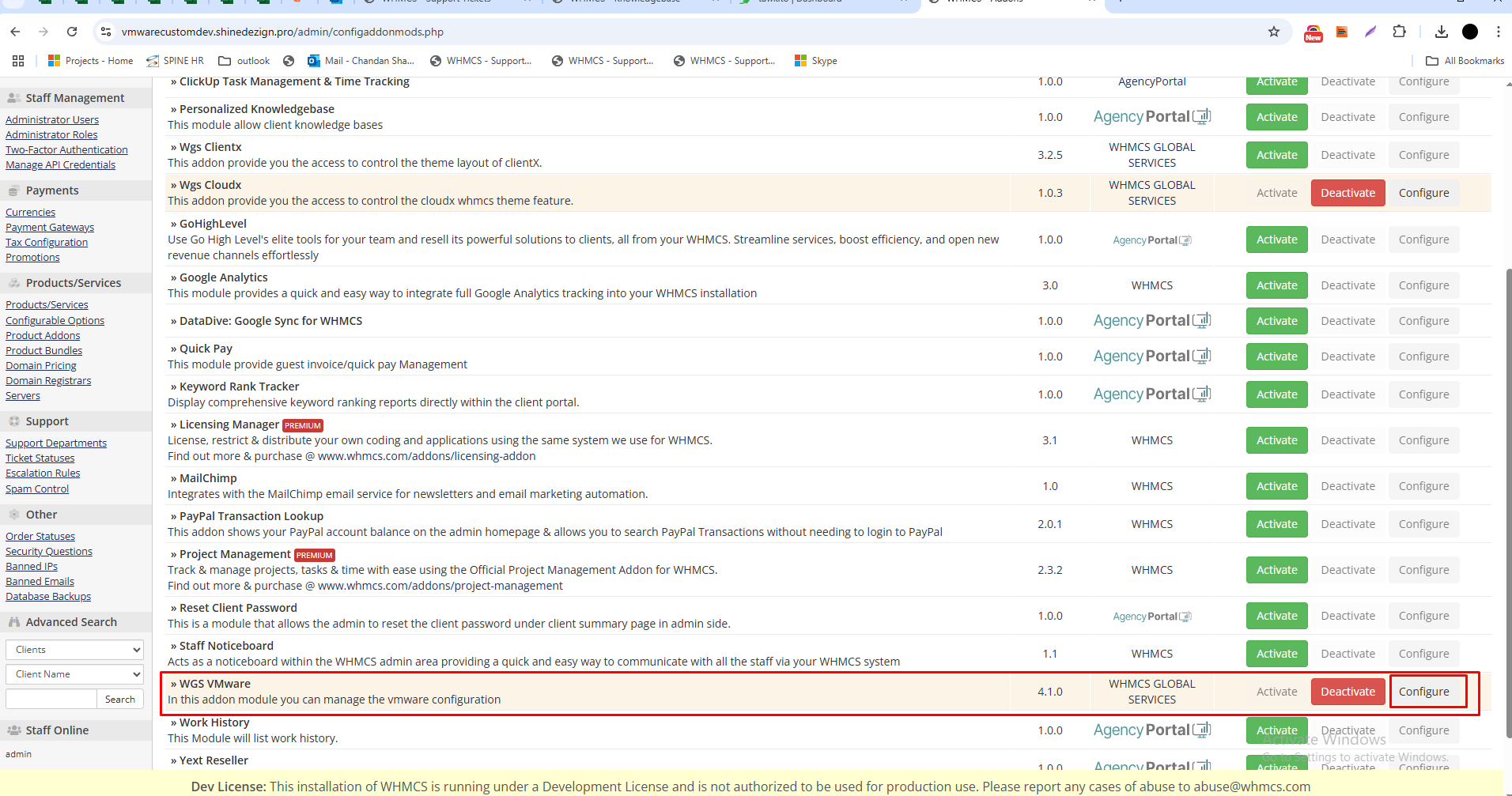Open the All Bookmarks folder
Image resolution: width=1512 pixels, height=796 pixels.
[x=1465, y=61]
